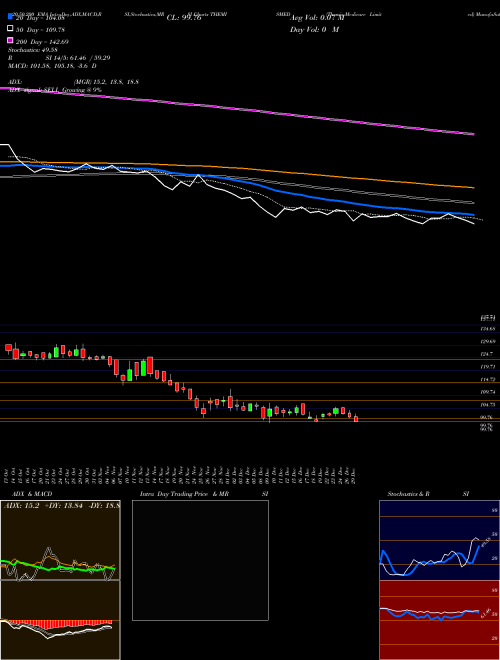Open the red RSI mini chart

(x=439, y=620)
